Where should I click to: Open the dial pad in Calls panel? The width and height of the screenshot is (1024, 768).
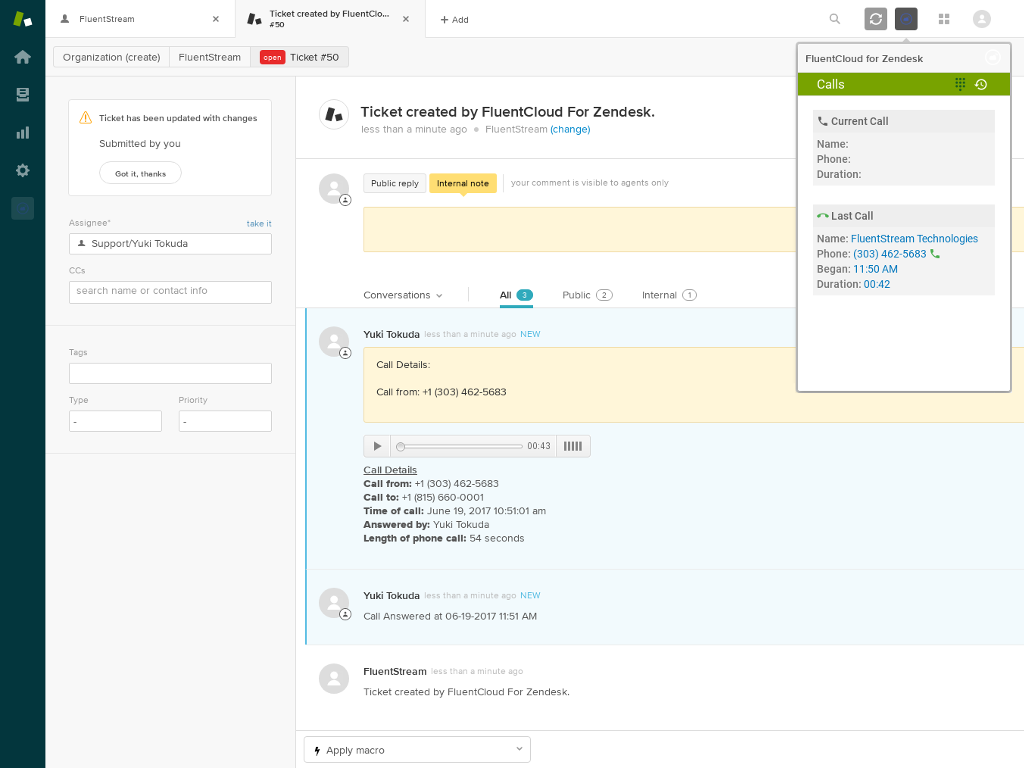click(x=960, y=85)
